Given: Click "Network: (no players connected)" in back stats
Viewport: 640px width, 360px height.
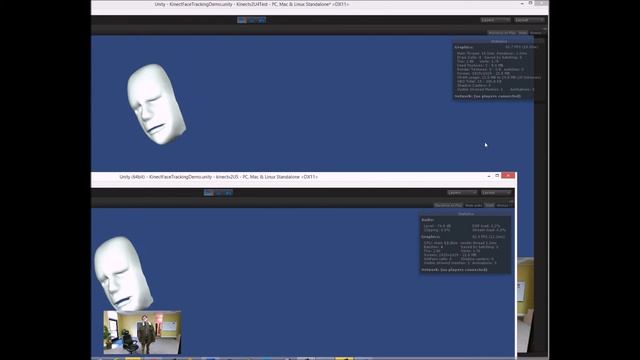Looking at the screenshot, I should click(x=488, y=96).
